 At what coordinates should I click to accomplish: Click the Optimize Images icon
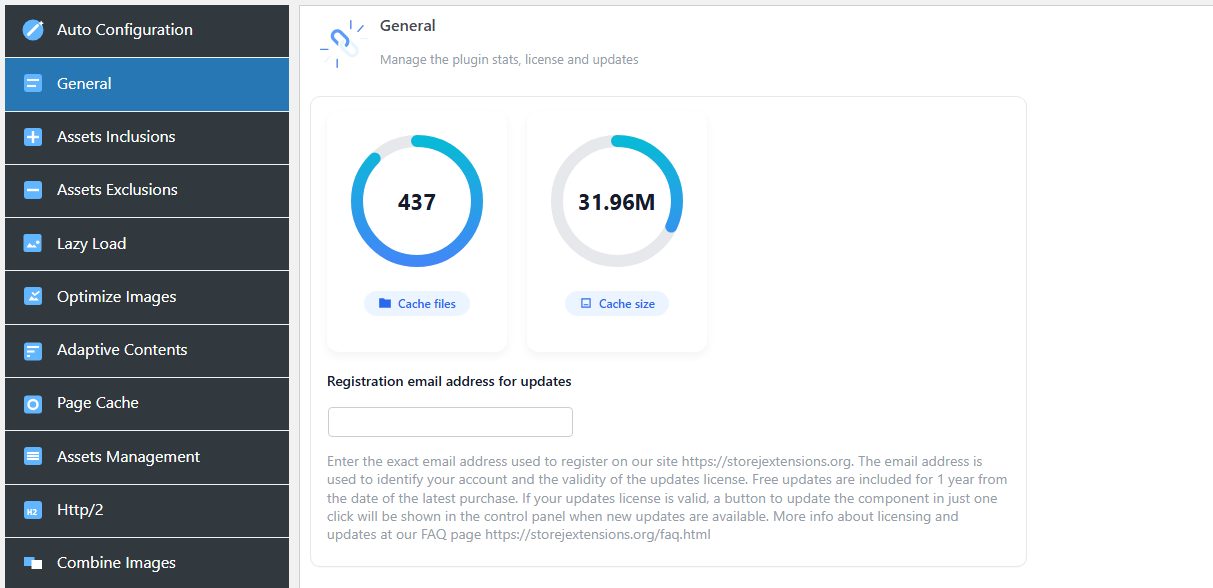point(31,297)
